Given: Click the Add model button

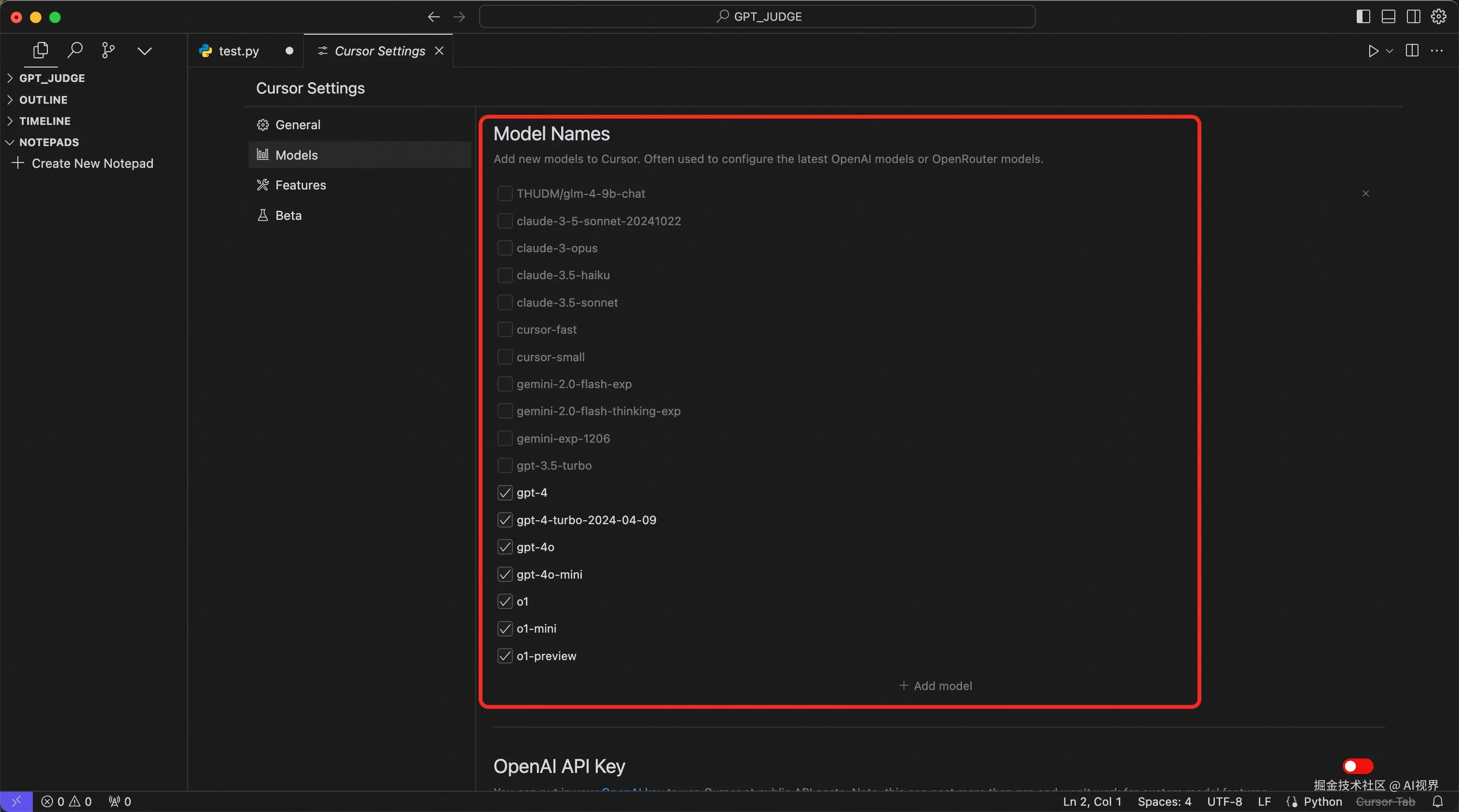Looking at the screenshot, I should coord(935,685).
